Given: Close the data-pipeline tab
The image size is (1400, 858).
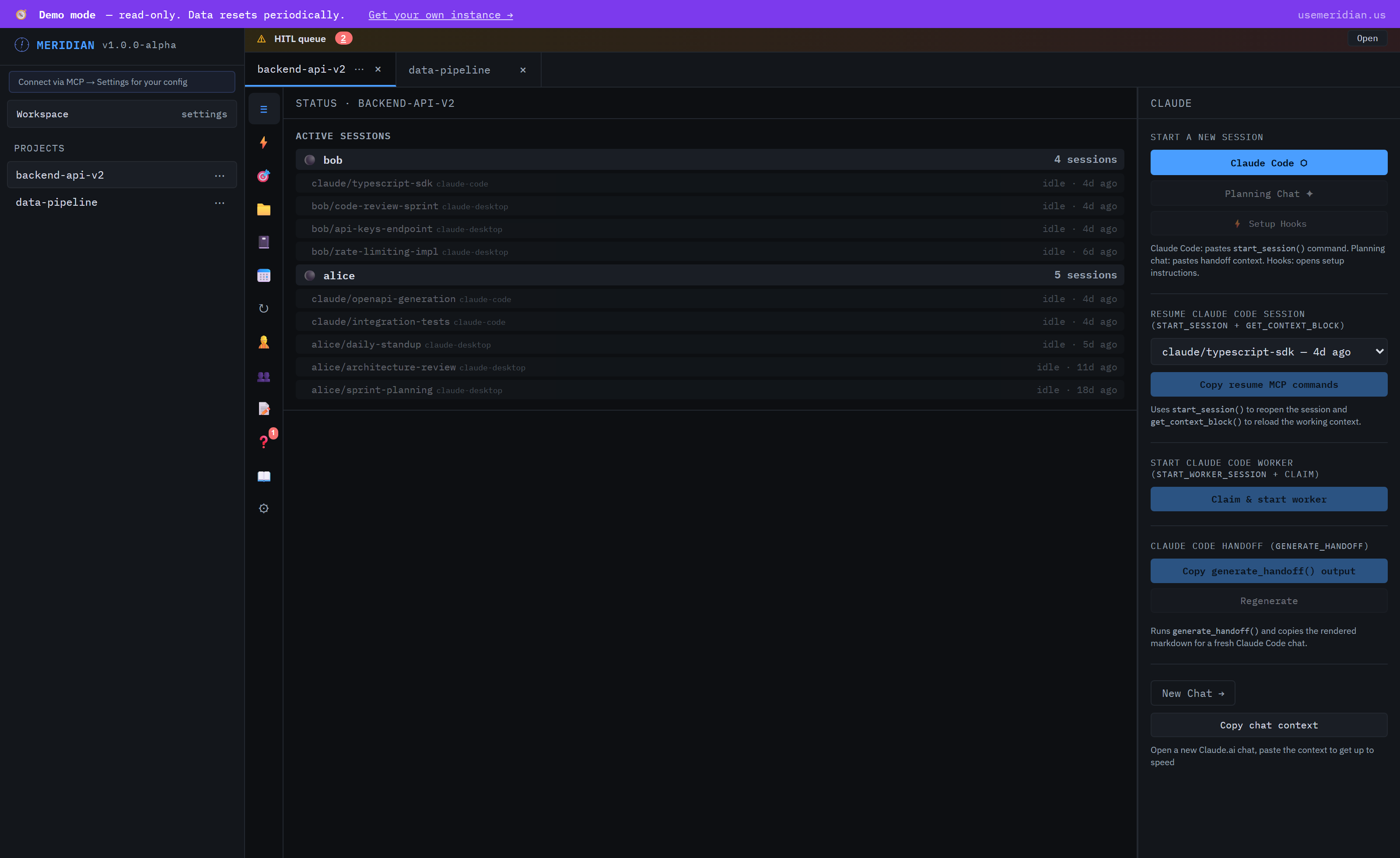Looking at the screenshot, I should pos(523,70).
